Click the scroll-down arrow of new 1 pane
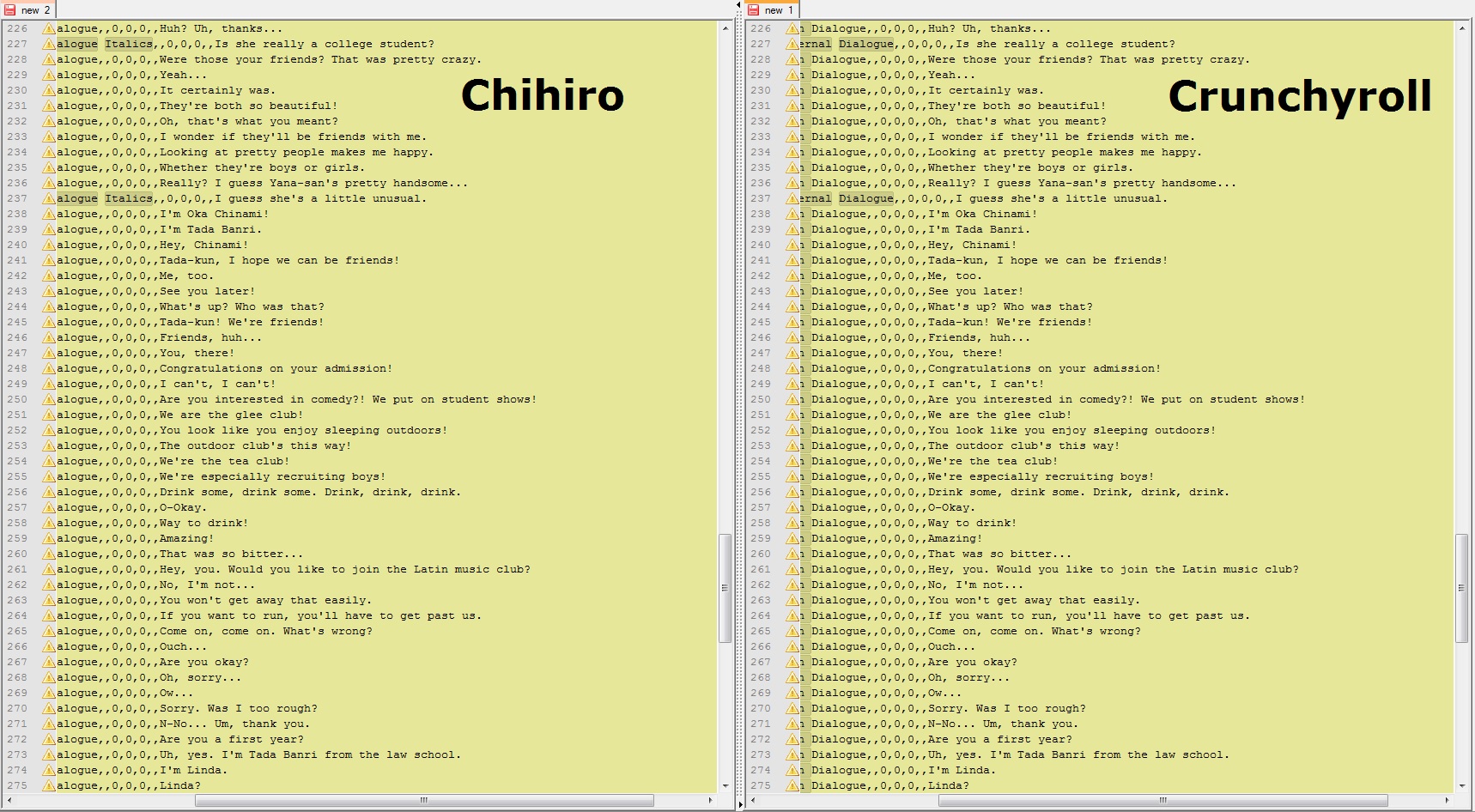The image size is (1475, 812). click(1462, 786)
